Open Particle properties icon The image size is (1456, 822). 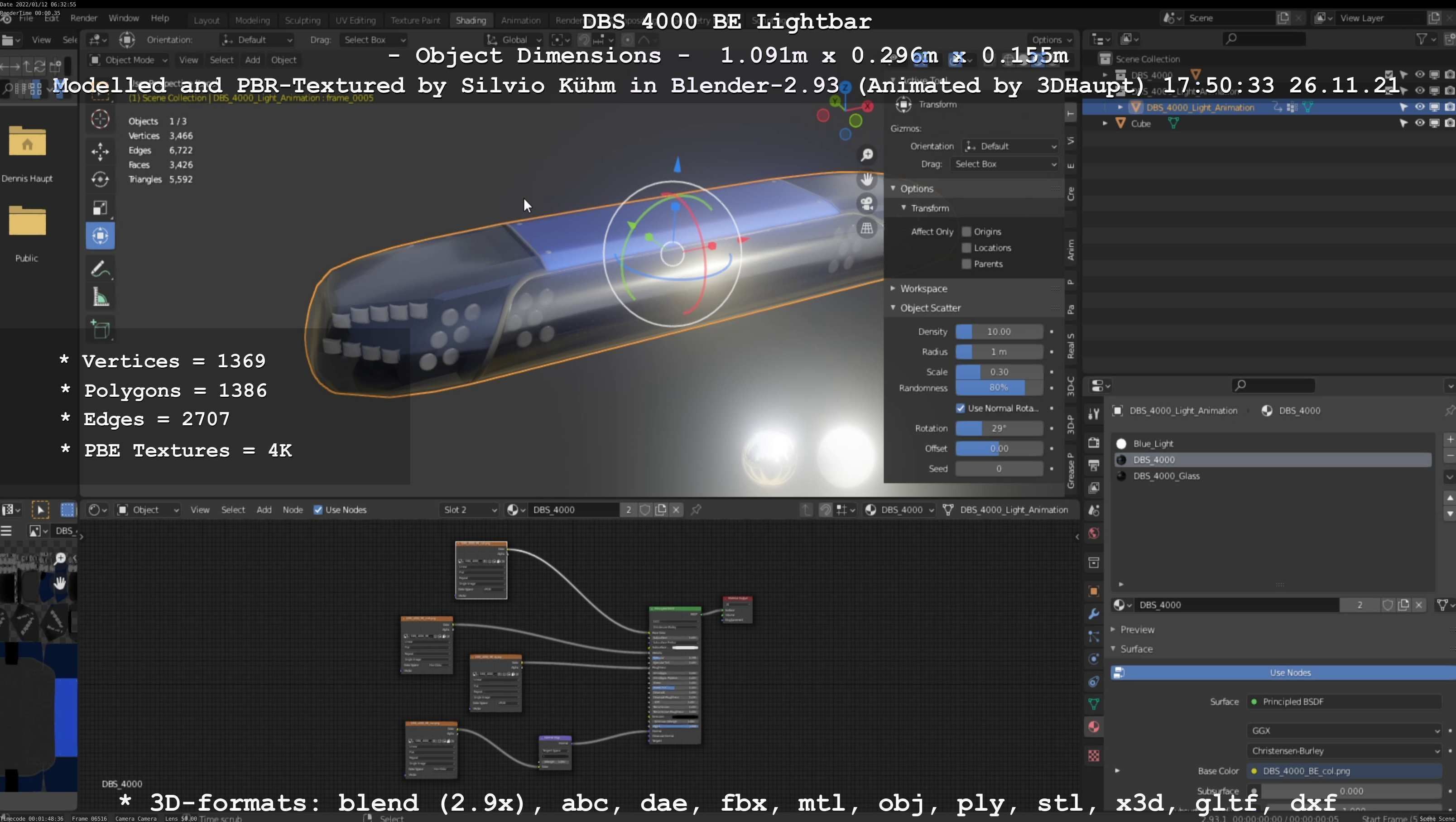pyautogui.click(x=1094, y=637)
